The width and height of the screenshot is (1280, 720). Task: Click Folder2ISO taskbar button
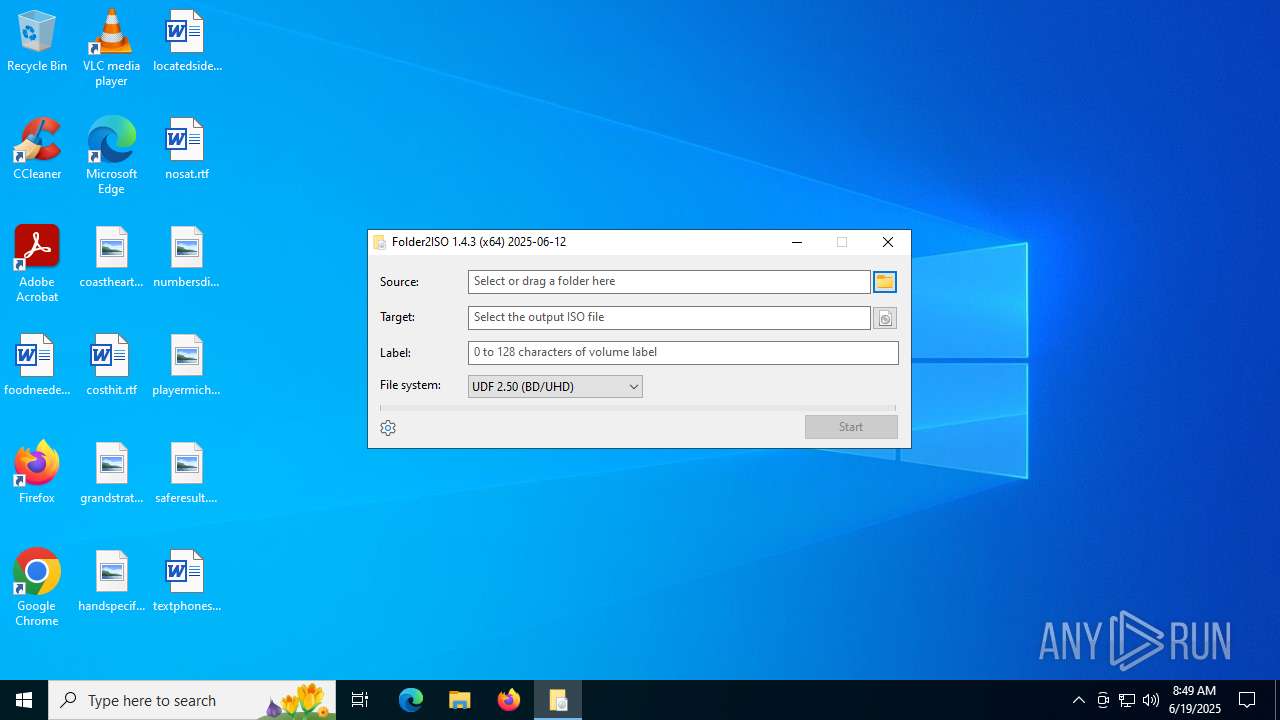point(558,700)
